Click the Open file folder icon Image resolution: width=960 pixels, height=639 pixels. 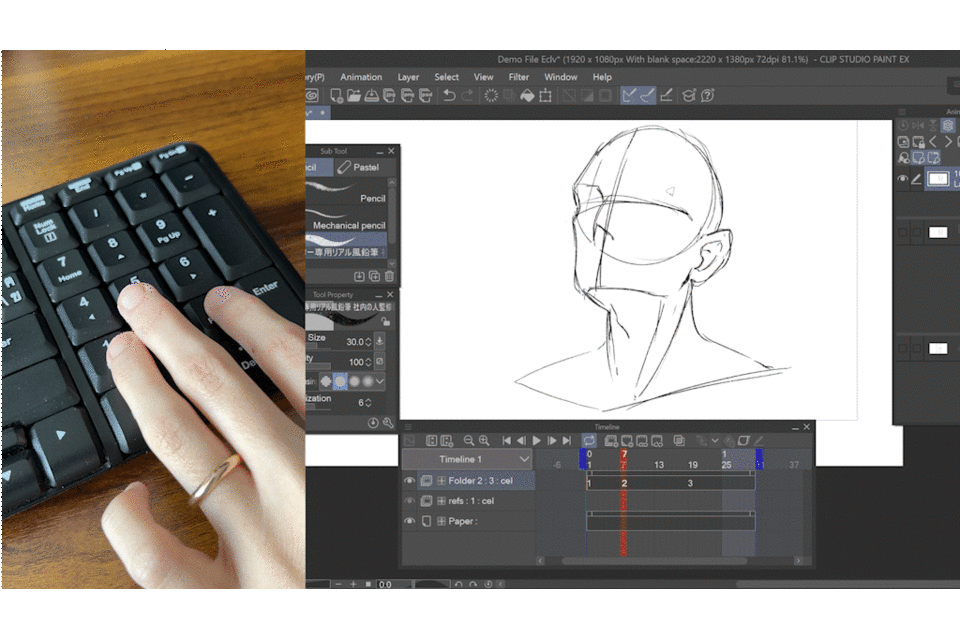pyautogui.click(x=353, y=95)
